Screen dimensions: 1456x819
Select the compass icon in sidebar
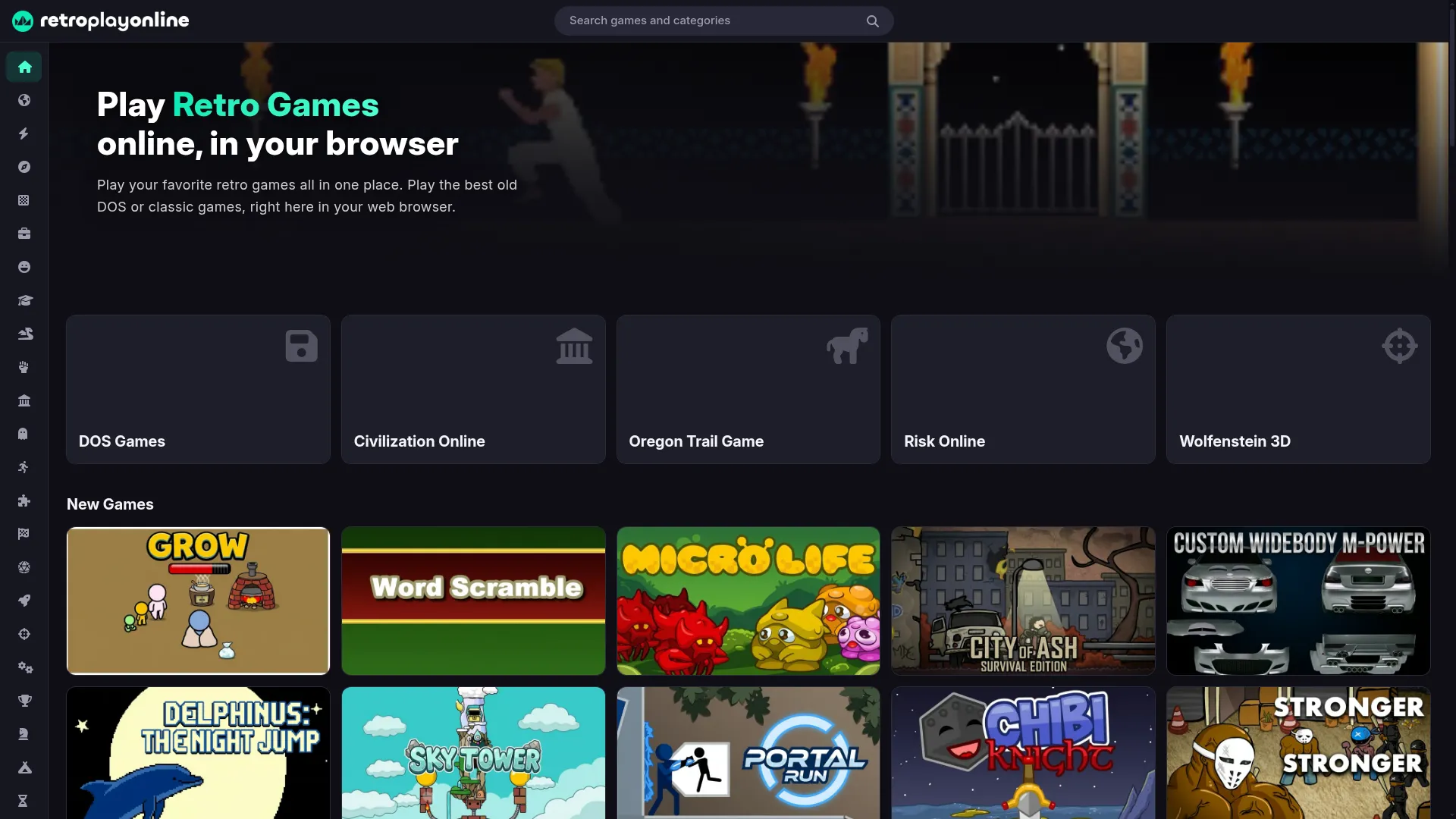[x=24, y=167]
